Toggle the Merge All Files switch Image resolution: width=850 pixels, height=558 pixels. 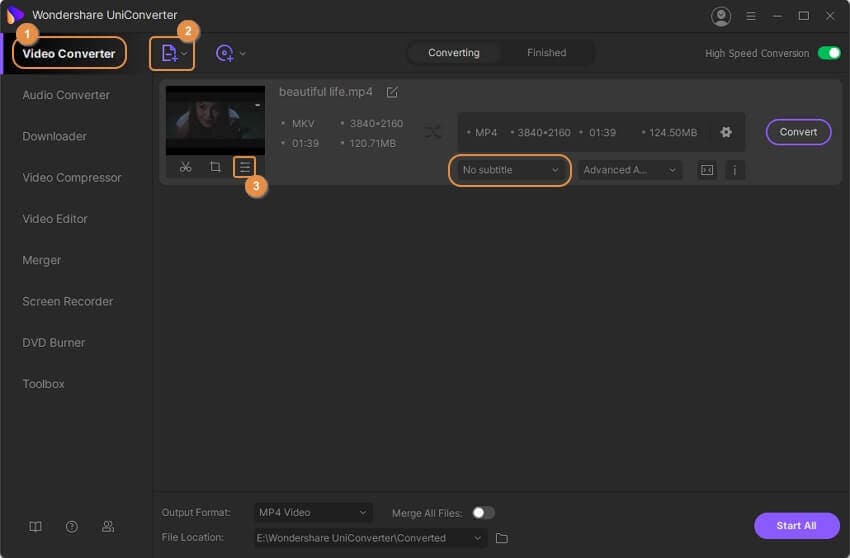click(483, 512)
